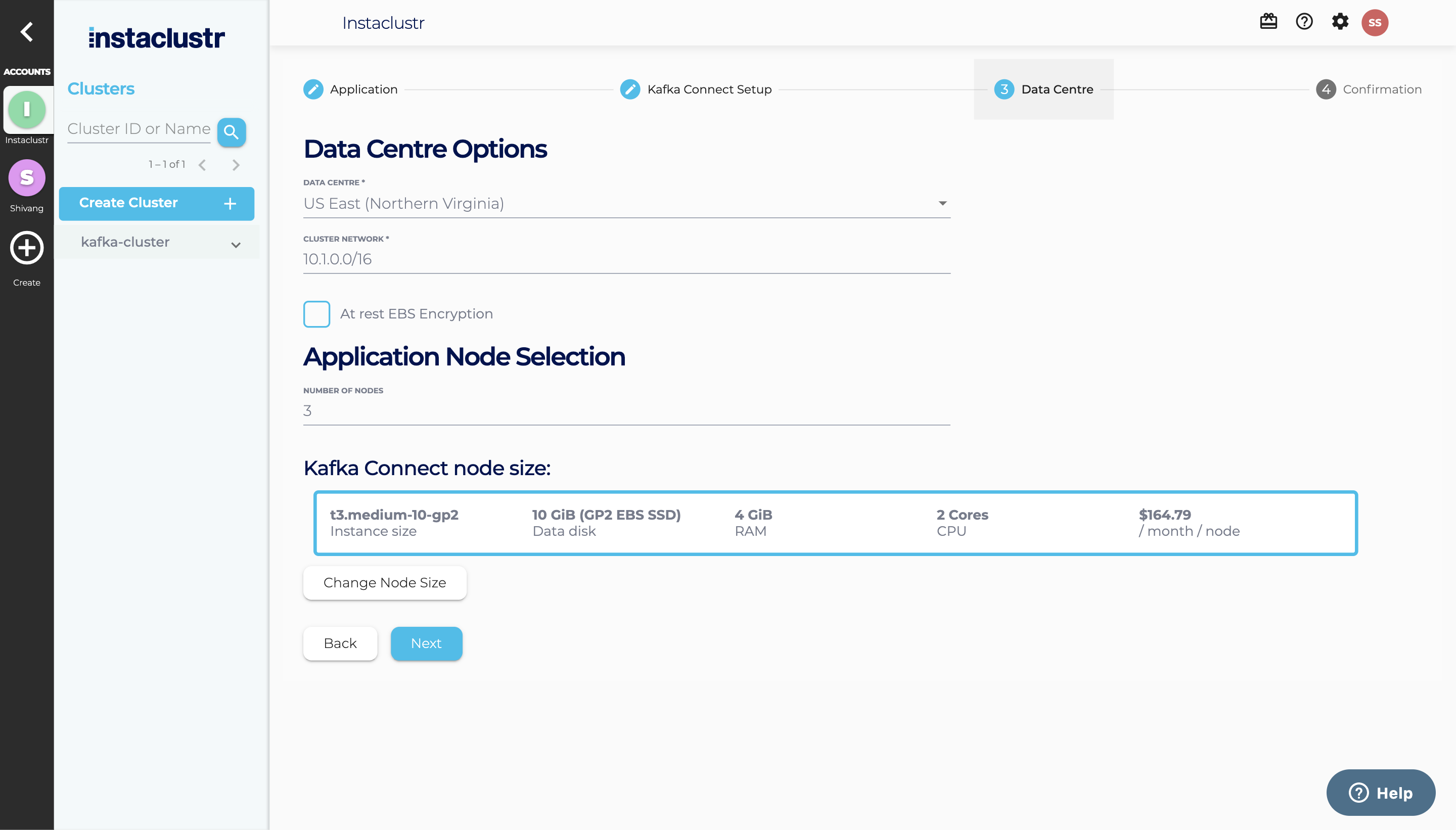Select the Instaclustr account avatar
The image size is (1456, 830).
27,110
